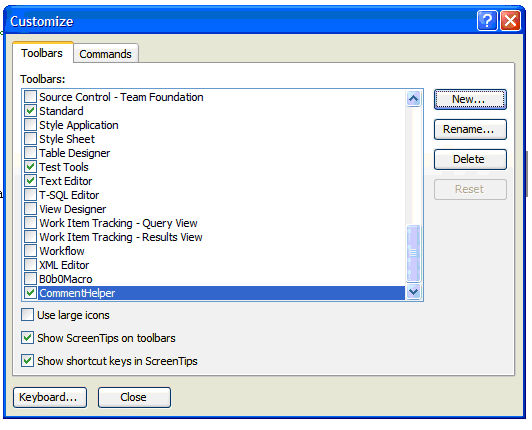532x430 pixels.
Task: Click the New... button
Action: pos(470,99)
